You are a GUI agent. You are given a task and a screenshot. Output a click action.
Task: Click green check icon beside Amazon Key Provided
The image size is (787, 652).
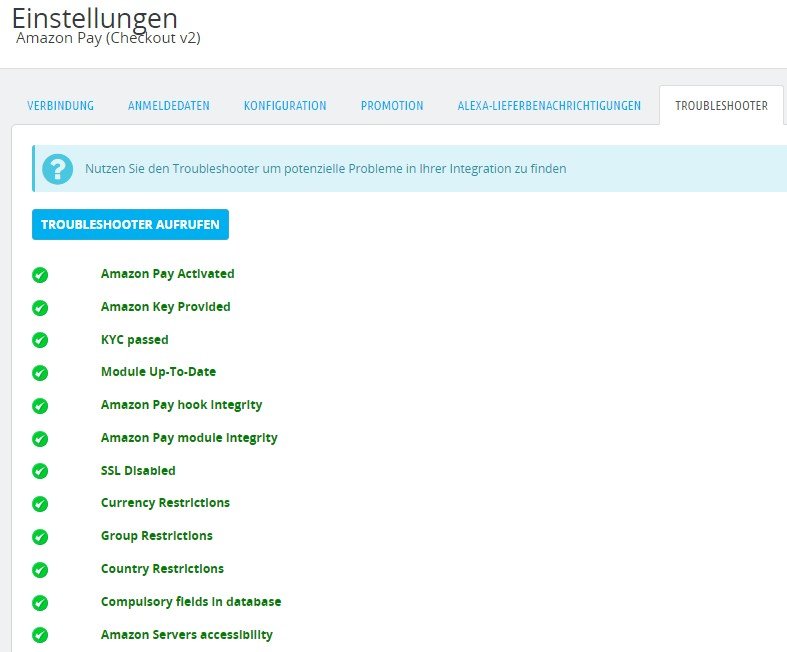pyautogui.click(x=40, y=308)
